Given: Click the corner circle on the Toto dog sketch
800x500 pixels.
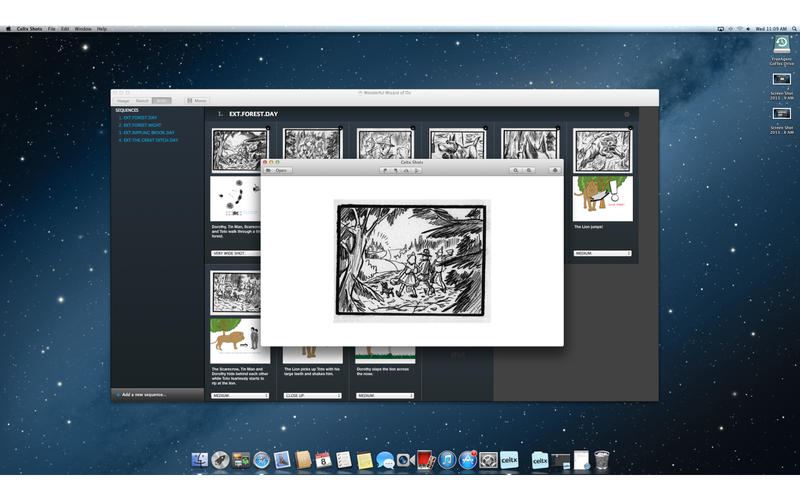Looking at the screenshot, I should pos(485,128).
